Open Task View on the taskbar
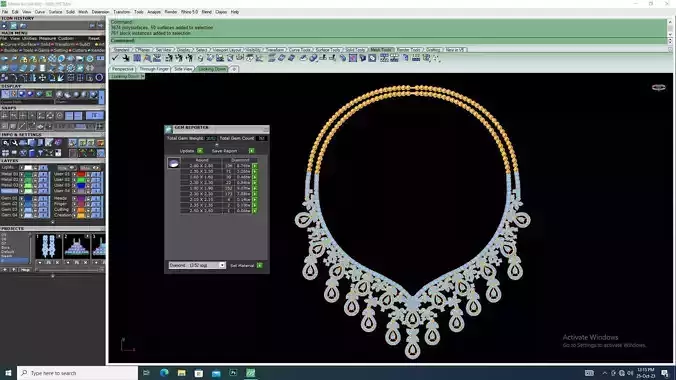 coord(146,373)
